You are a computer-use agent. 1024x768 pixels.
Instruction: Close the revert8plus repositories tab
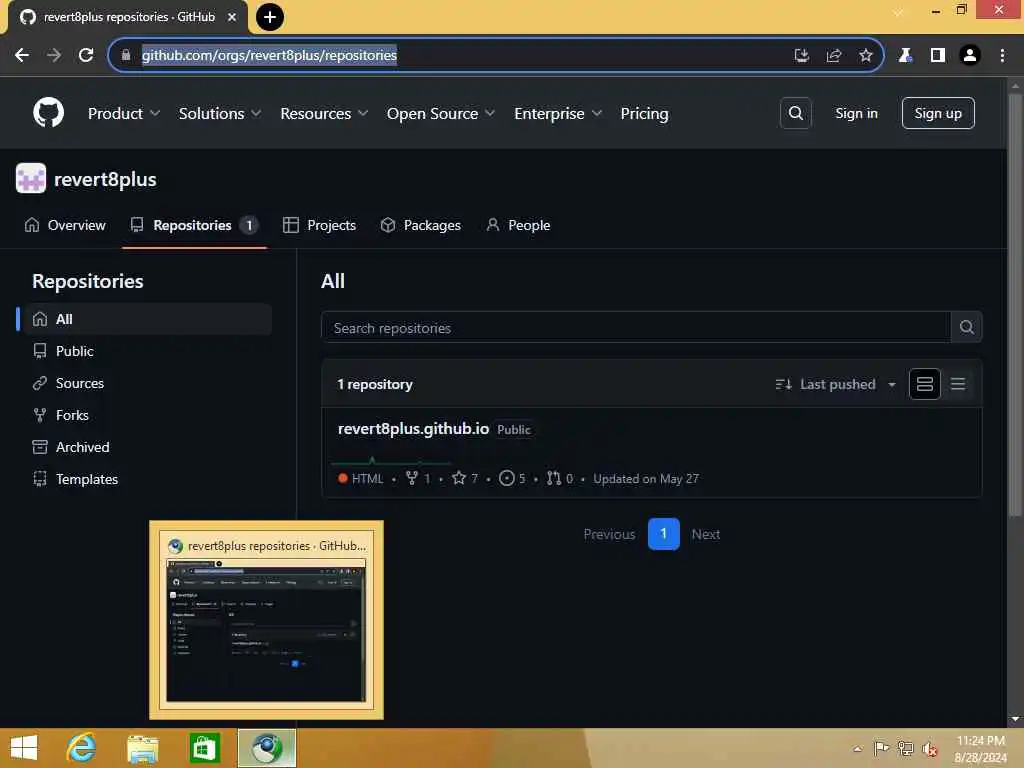click(232, 17)
